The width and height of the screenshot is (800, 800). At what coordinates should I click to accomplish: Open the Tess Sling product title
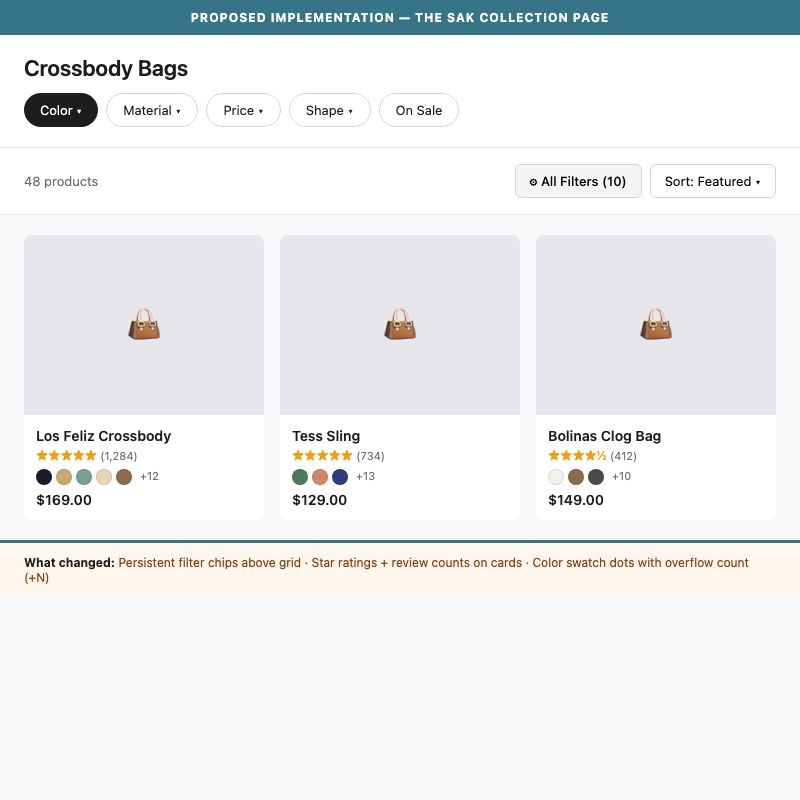point(326,436)
